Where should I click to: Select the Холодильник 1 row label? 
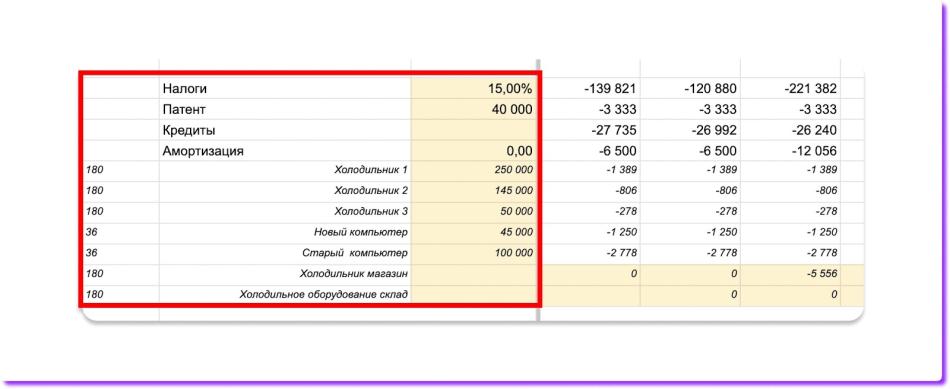pyautogui.click(x=285, y=171)
